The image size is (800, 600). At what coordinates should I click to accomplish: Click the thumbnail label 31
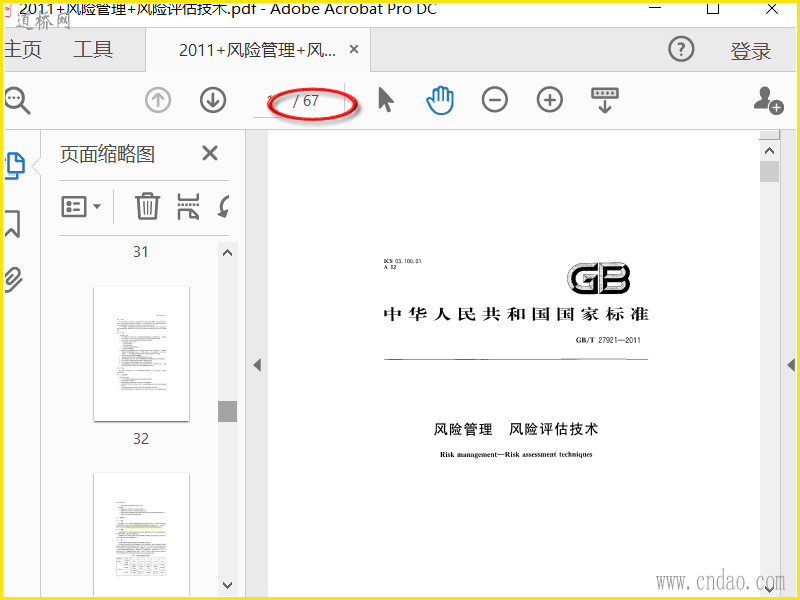(x=141, y=252)
